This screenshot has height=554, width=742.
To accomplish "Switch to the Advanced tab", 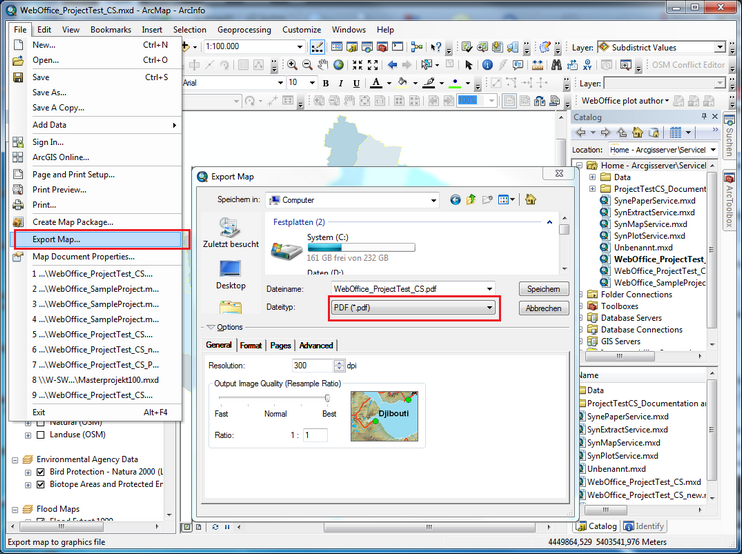I will [x=316, y=345].
